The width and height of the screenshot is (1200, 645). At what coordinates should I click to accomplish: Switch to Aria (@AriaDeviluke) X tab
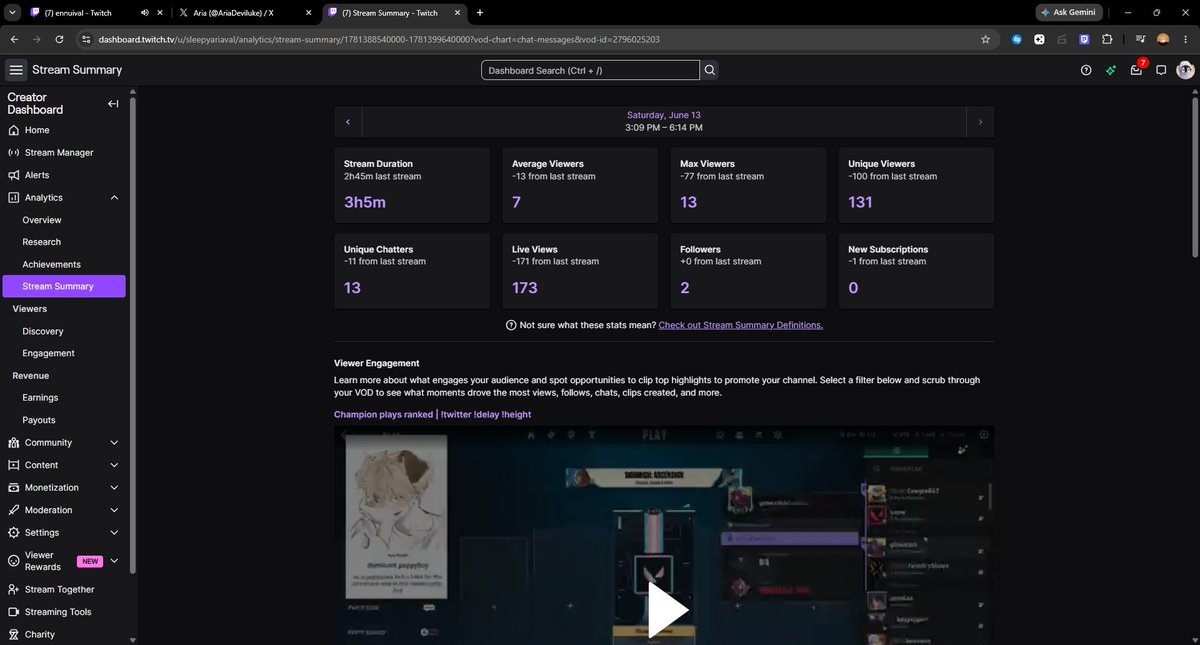(x=240, y=12)
